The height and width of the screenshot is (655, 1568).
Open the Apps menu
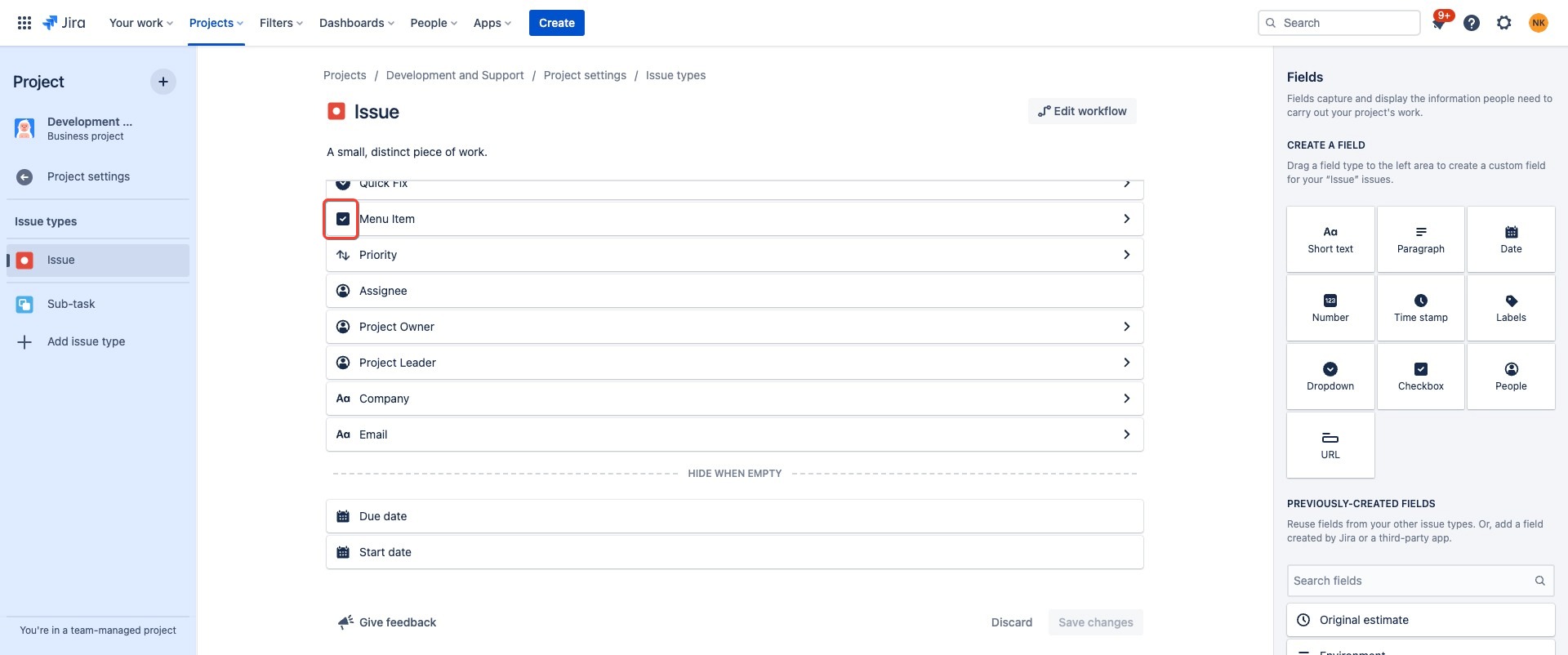click(492, 23)
